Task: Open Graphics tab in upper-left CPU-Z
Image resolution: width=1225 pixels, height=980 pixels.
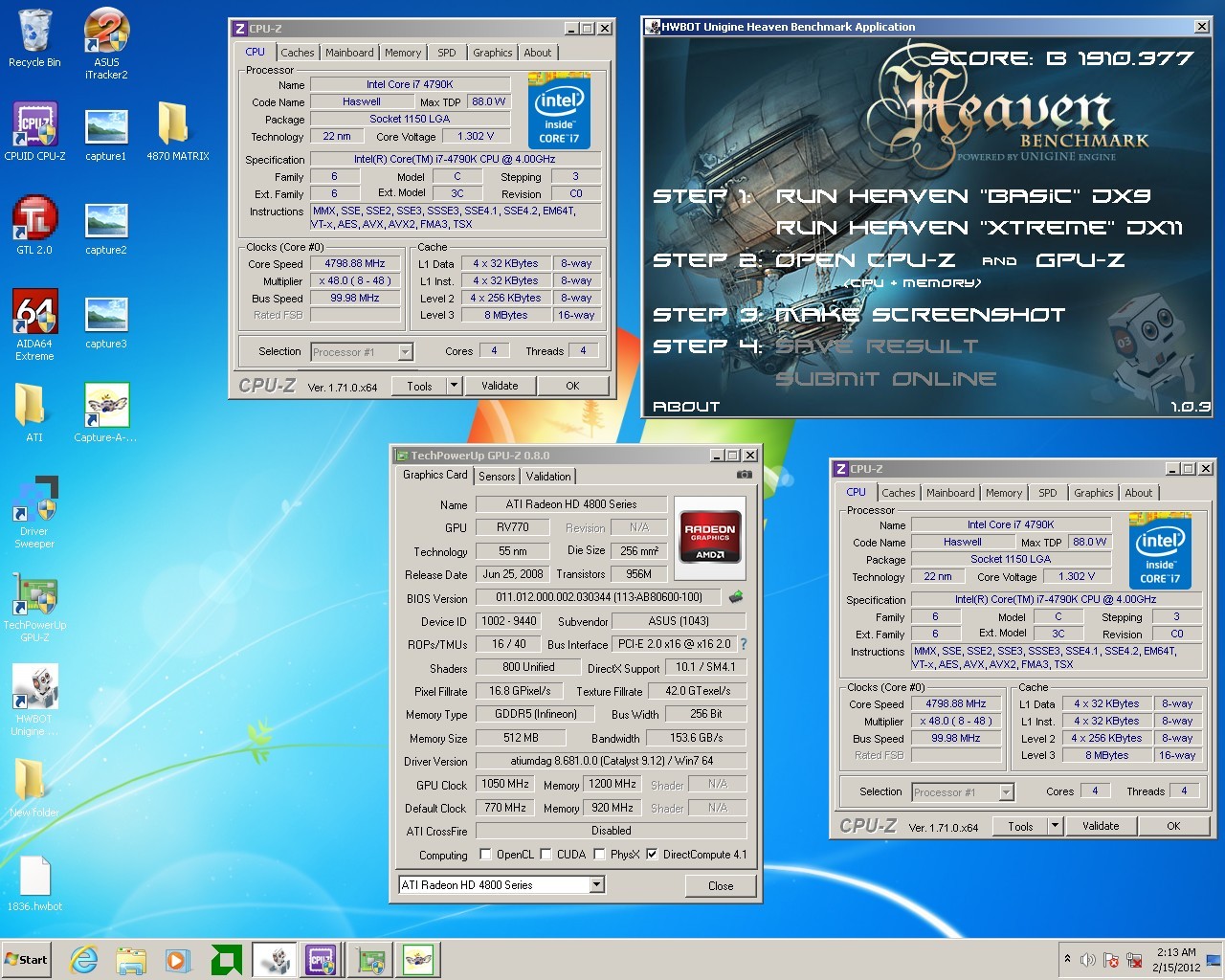Action: (493, 53)
